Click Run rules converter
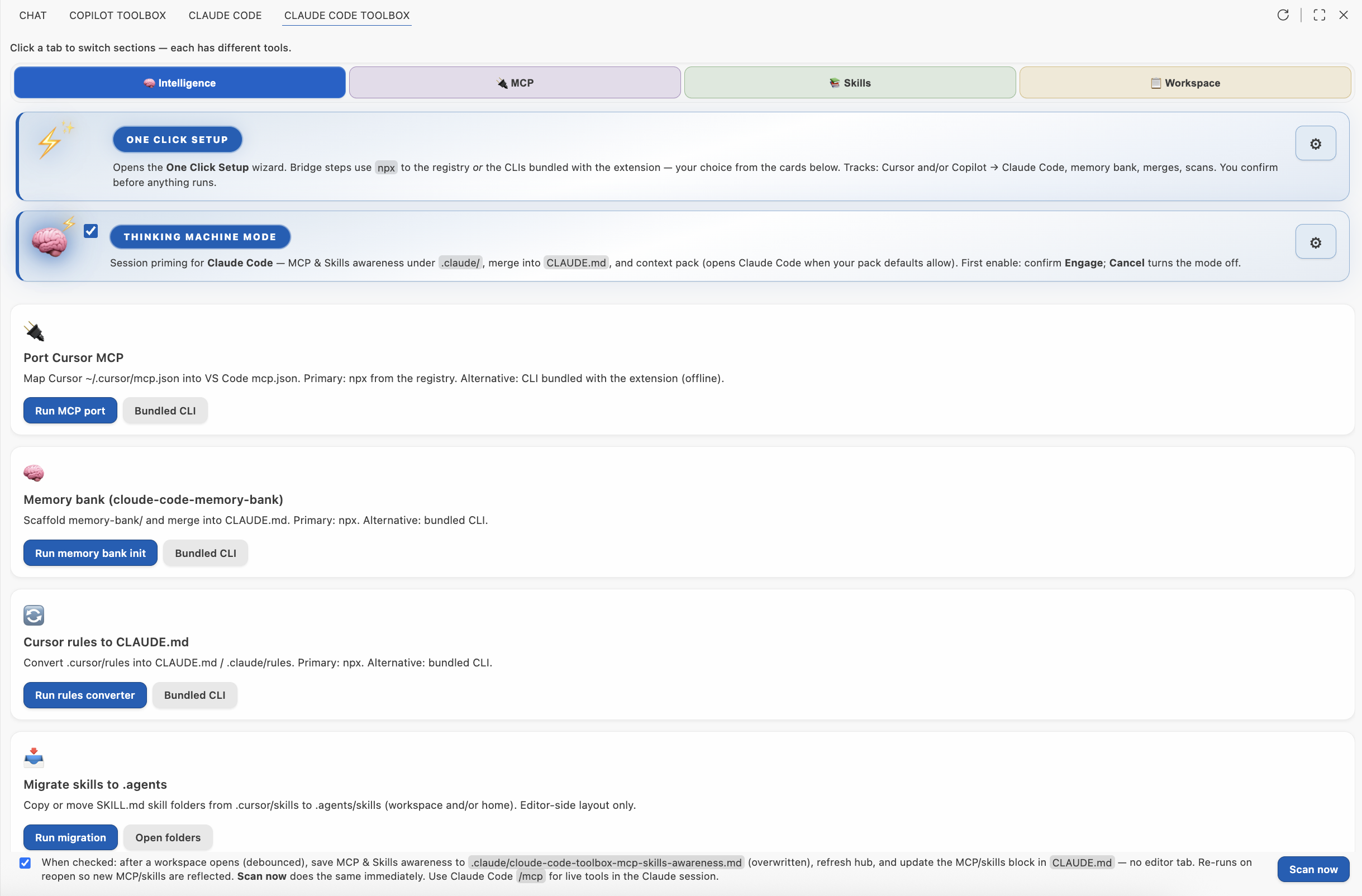The image size is (1362, 896). pyautogui.click(x=85, y=695)
